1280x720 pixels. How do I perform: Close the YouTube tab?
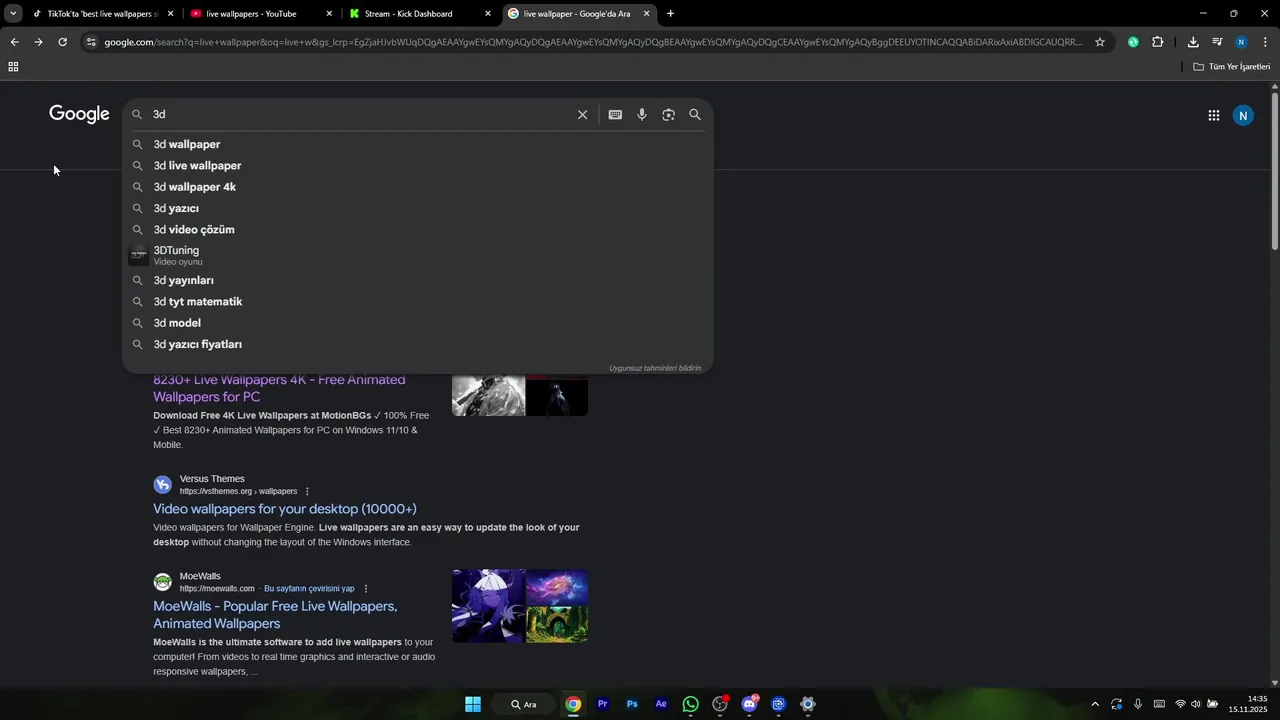(x=329, y=14)
